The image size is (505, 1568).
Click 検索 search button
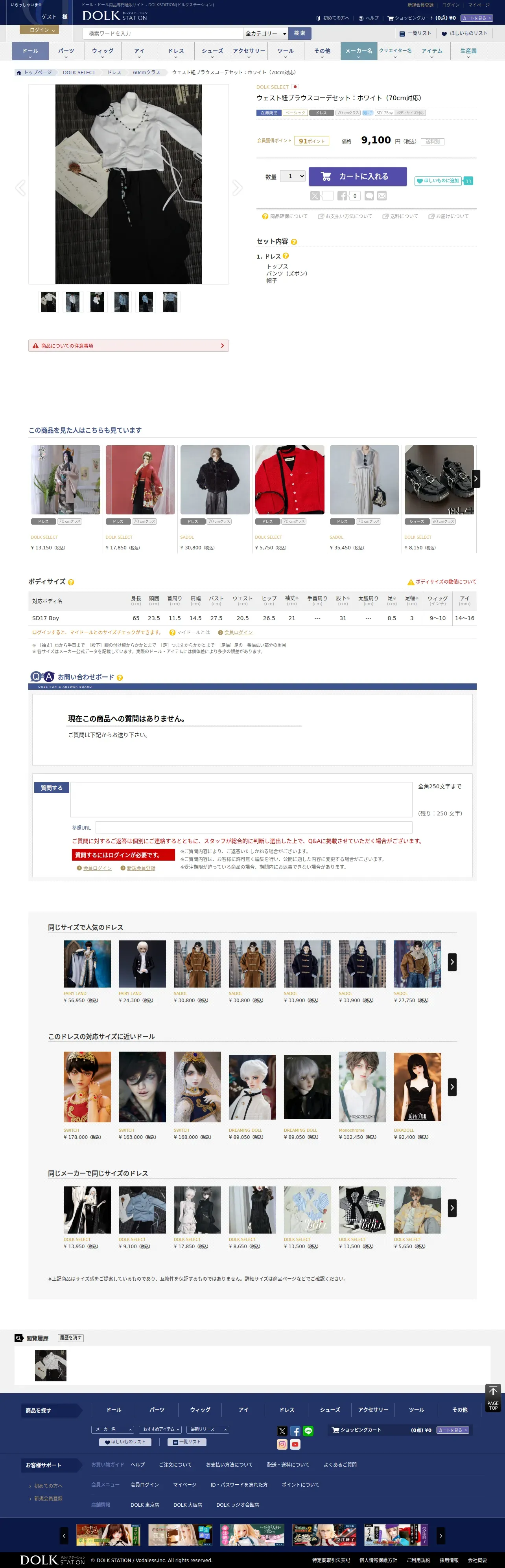[x=300, y=33]
